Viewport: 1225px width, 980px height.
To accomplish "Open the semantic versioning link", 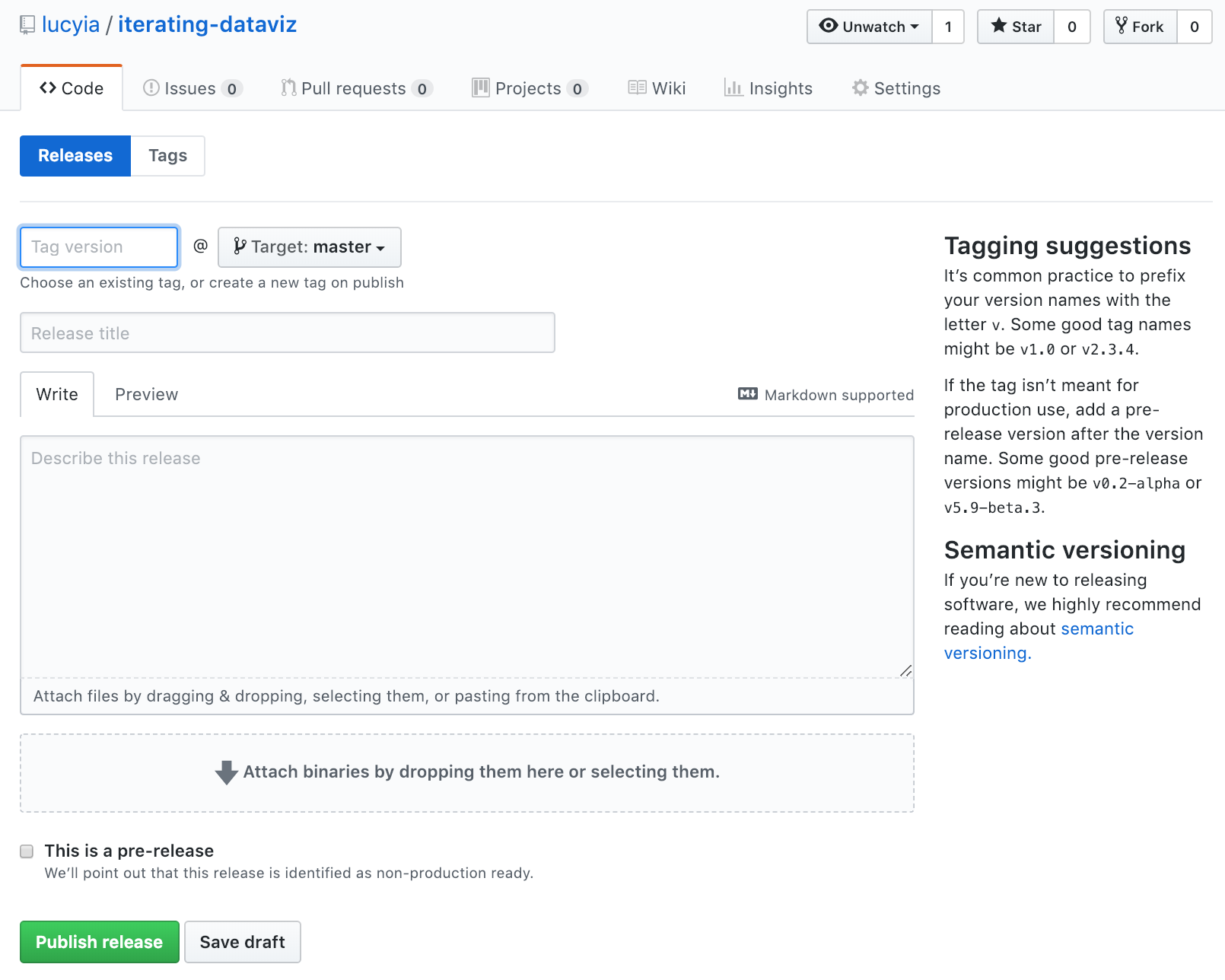I will pyautogui.click(x=1039, y=641).
